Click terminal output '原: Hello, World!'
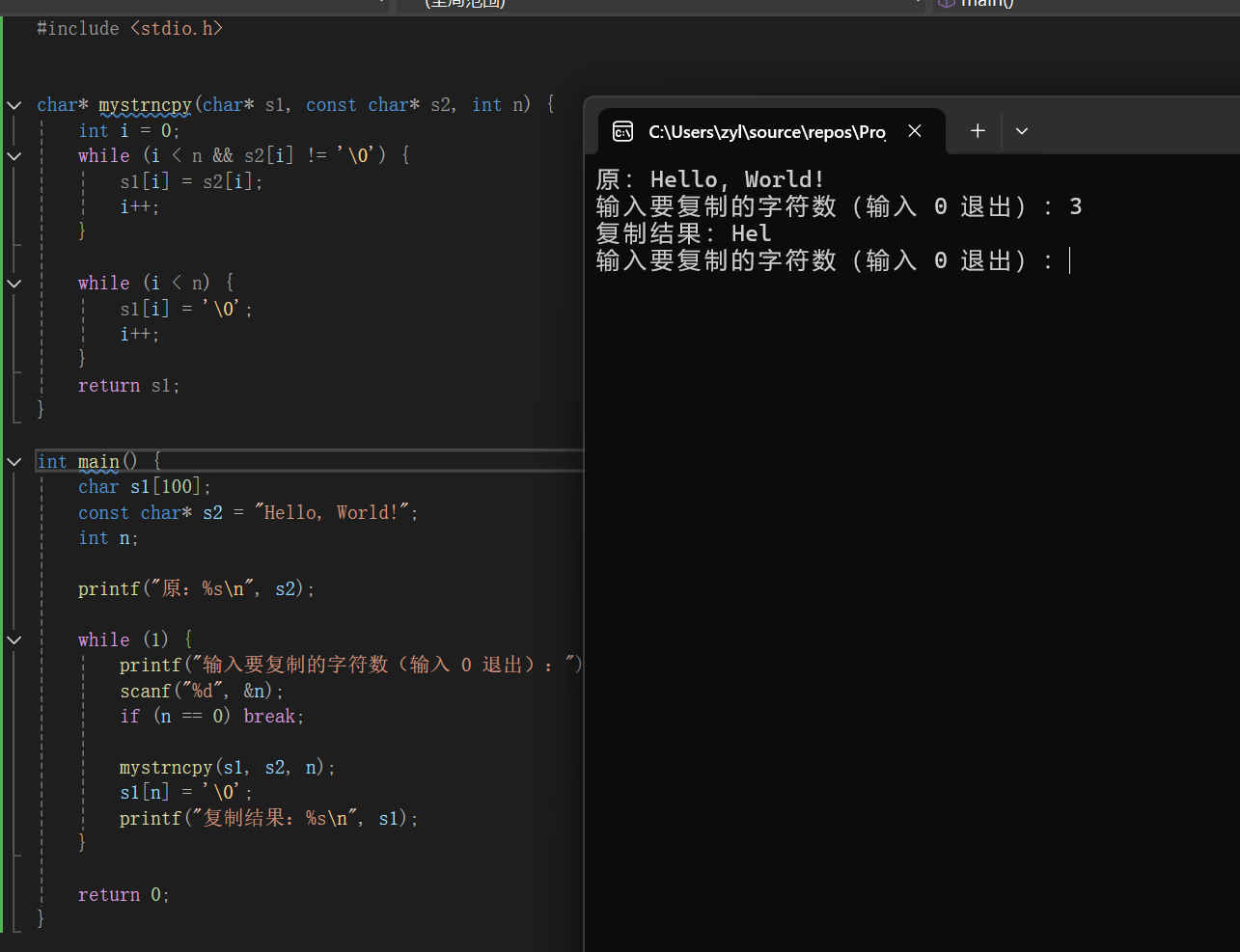The height and width of the screenshot is (952, 1240). [x=710, y=179]
